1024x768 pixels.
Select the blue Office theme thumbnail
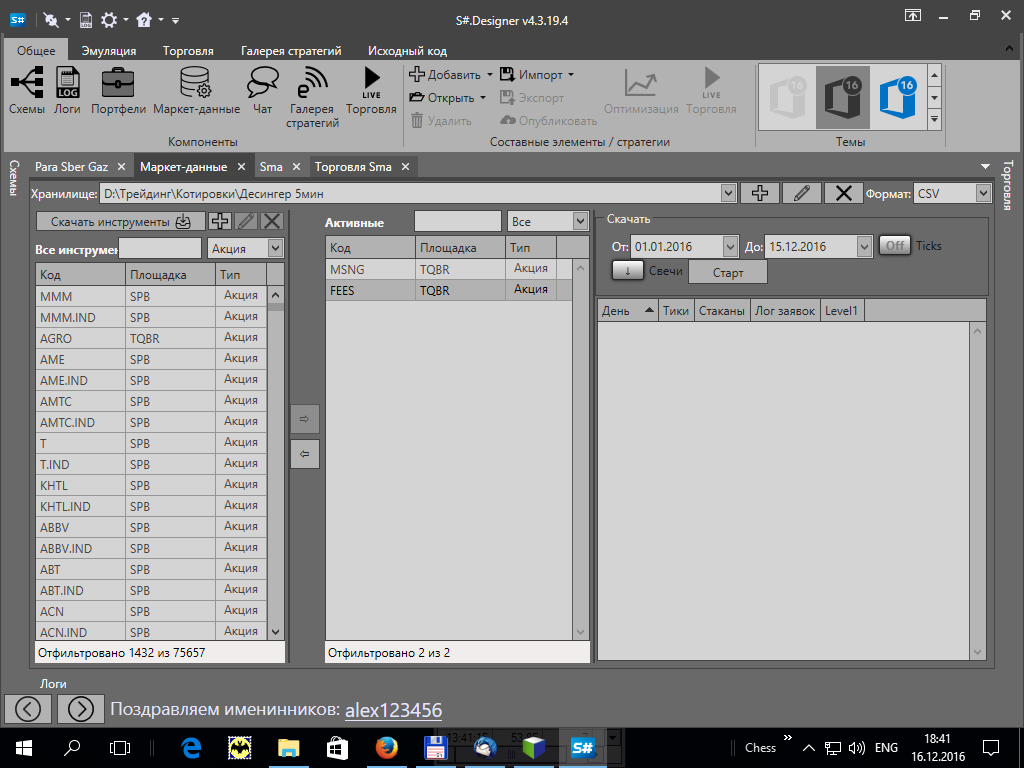click(x=897, y=97)
